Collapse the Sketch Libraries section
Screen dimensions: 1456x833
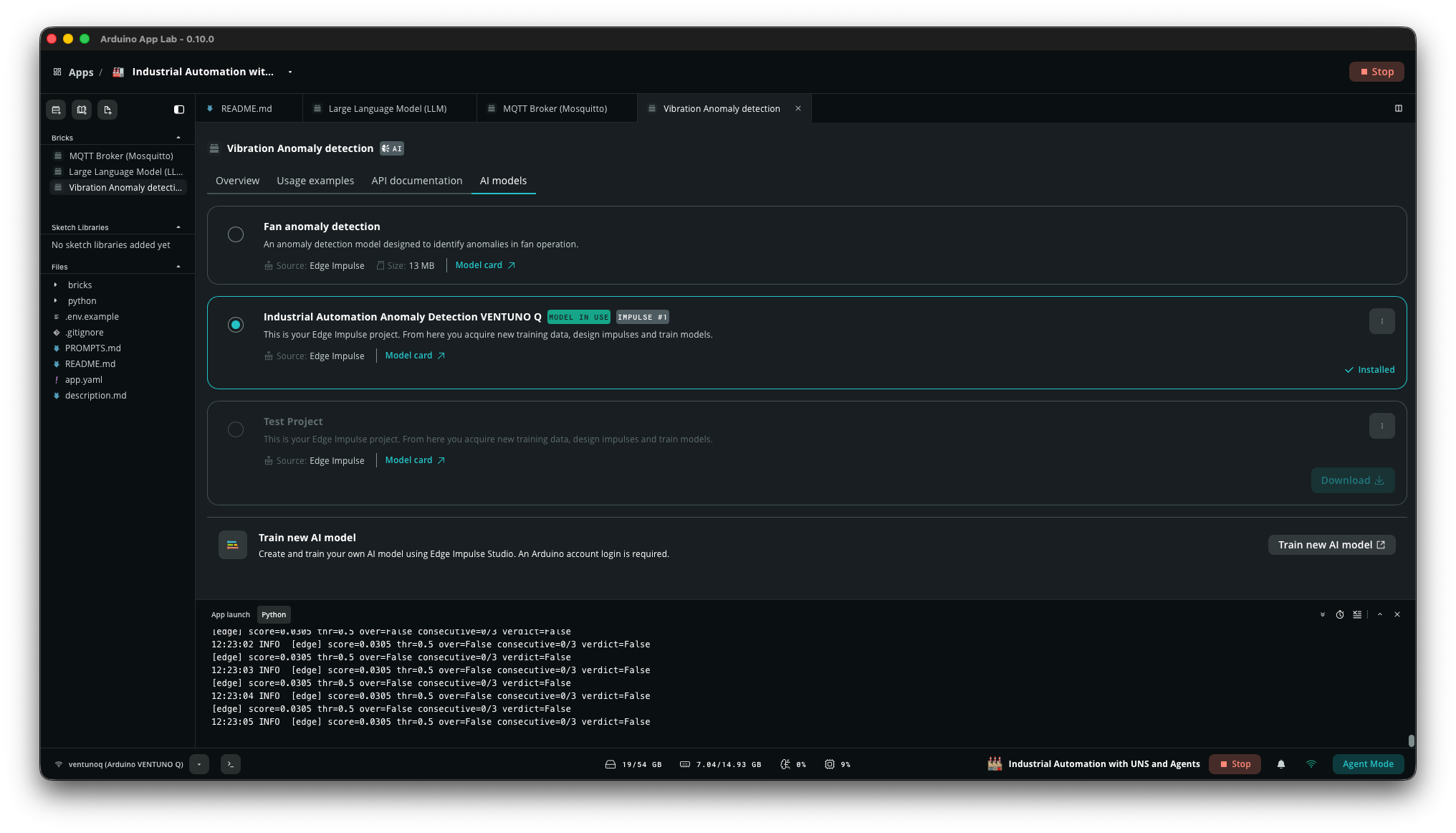[178, 227]
